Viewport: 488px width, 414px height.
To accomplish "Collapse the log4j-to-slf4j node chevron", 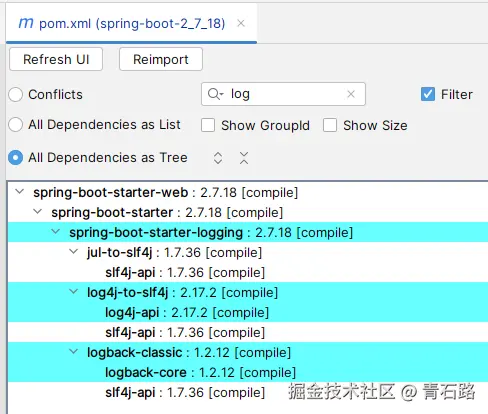I will (73, 292).
